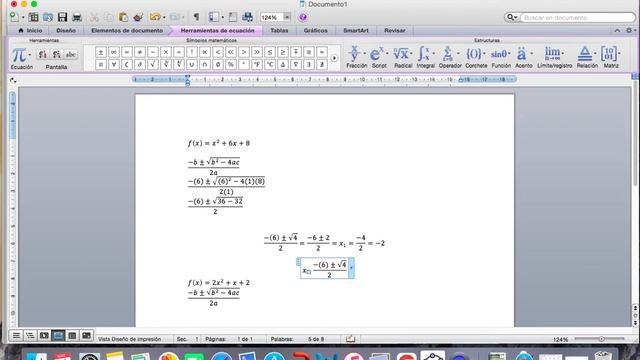Insert the square root √ symbol
This screenshot has width=640, height=360.
tap(153, 64)
